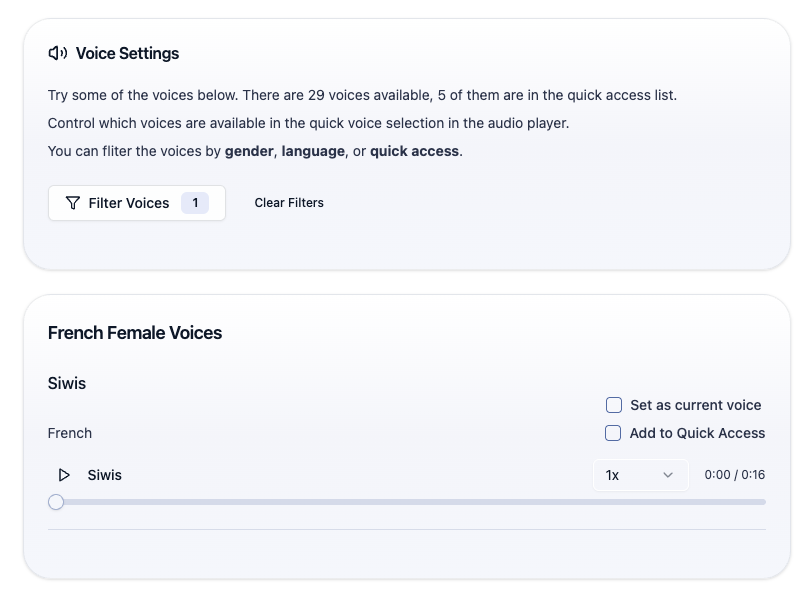The height and width of the screenshot is (613, 808).
Task: Click the 0:00 / 0:16 time display
Action: click(x=734, y=475)
